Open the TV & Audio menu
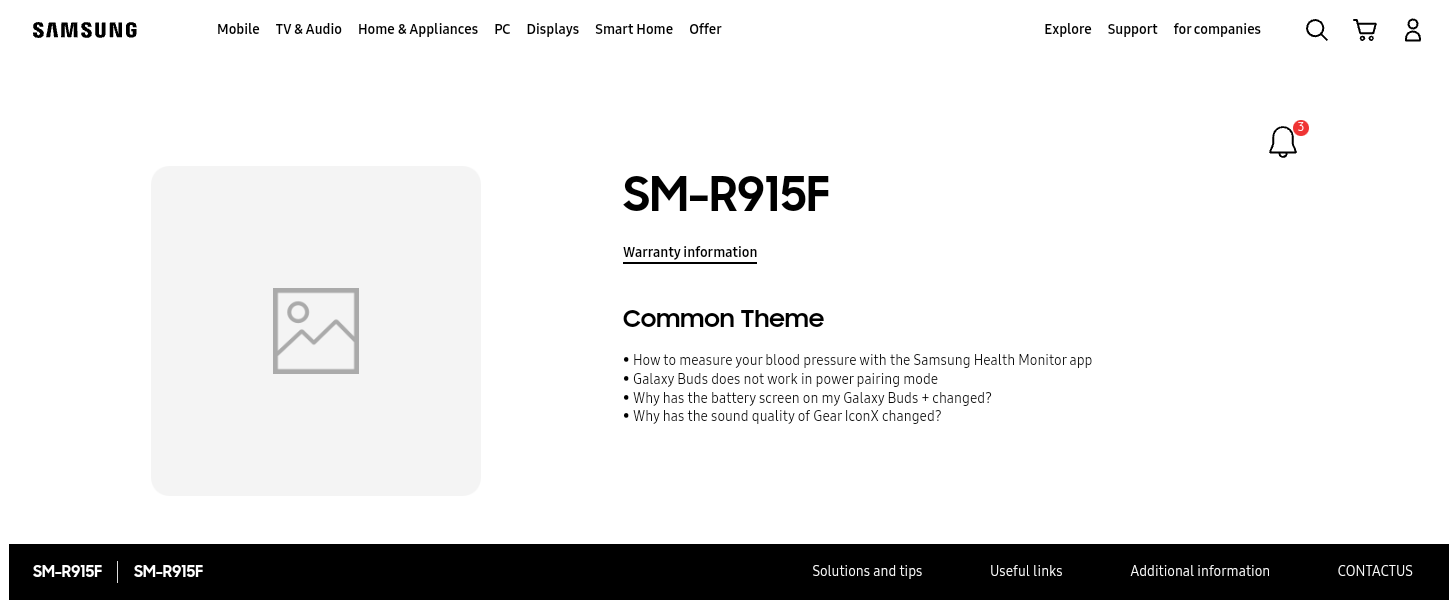Viewport: 1454px width, 600px height. [309, 30]
